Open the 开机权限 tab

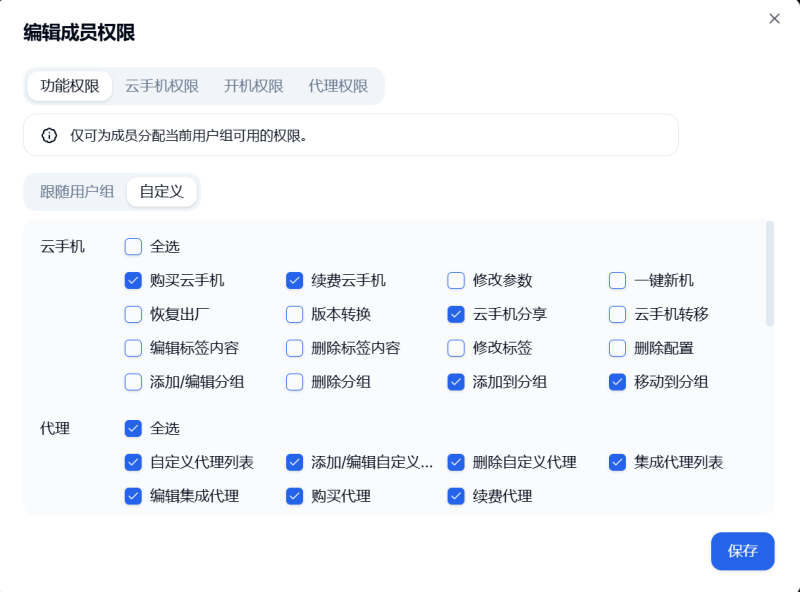pyautogui.click(x=253, y=86)
